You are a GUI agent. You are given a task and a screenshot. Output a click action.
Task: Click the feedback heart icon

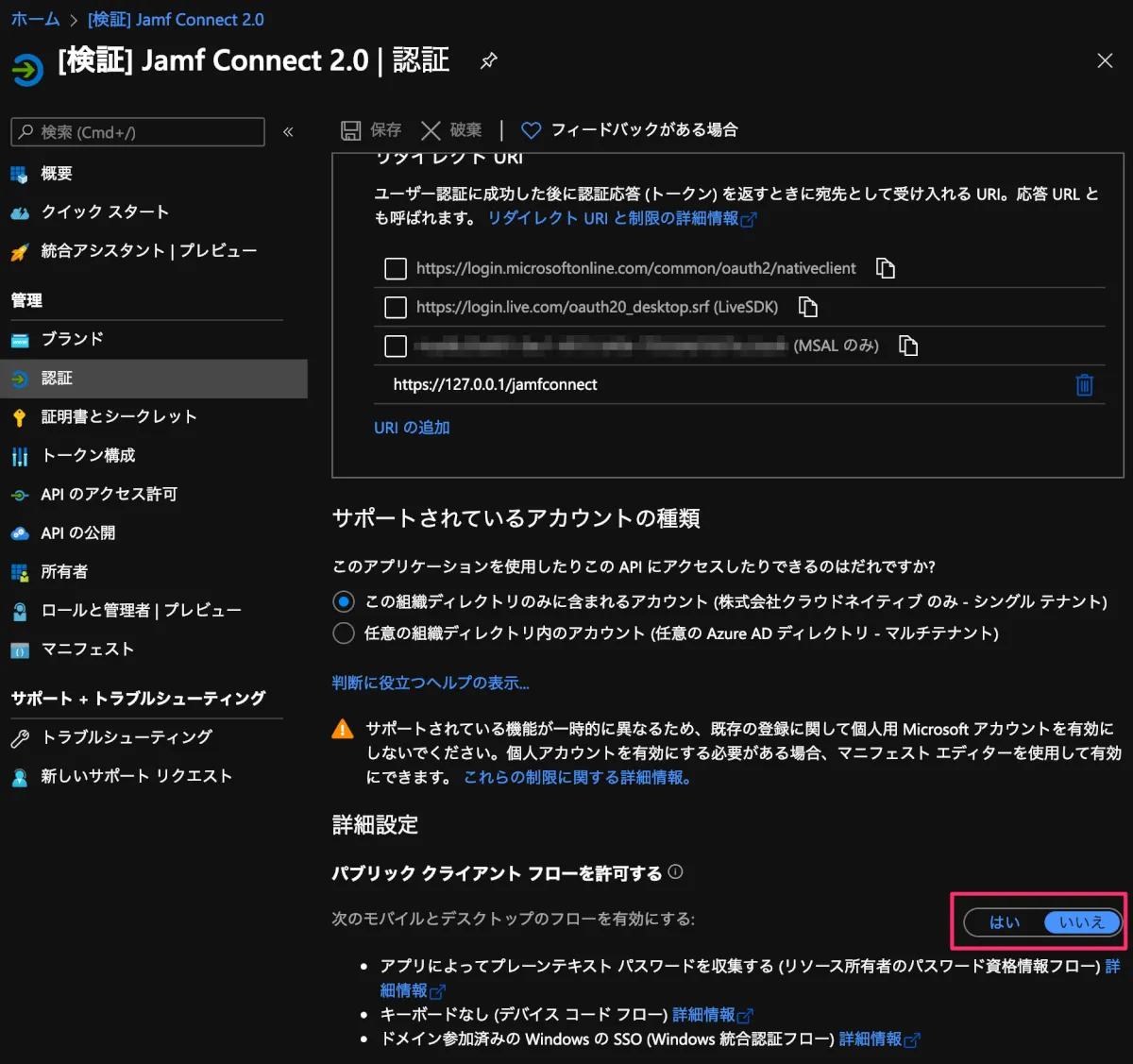tap(532, 130)
